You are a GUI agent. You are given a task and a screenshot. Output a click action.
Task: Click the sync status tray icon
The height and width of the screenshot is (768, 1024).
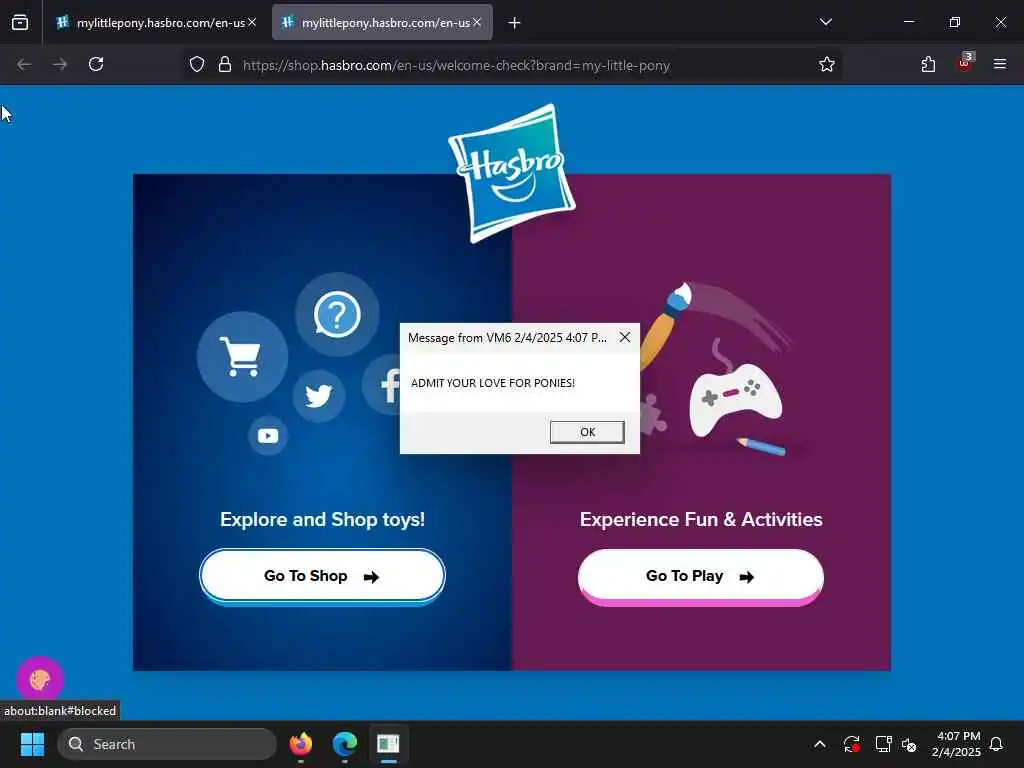[852, 744]
